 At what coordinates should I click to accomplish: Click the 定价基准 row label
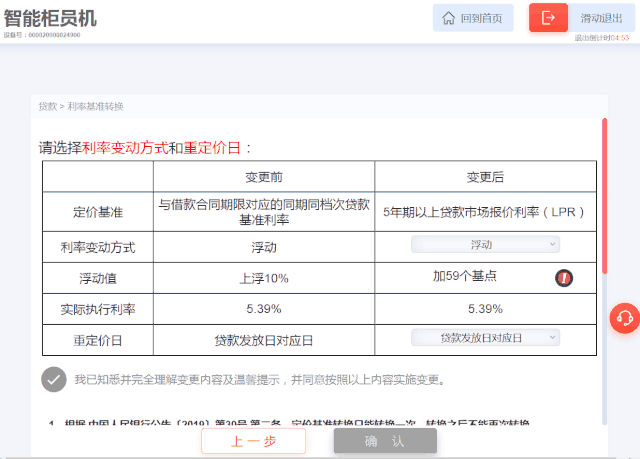tap(98, 212)
